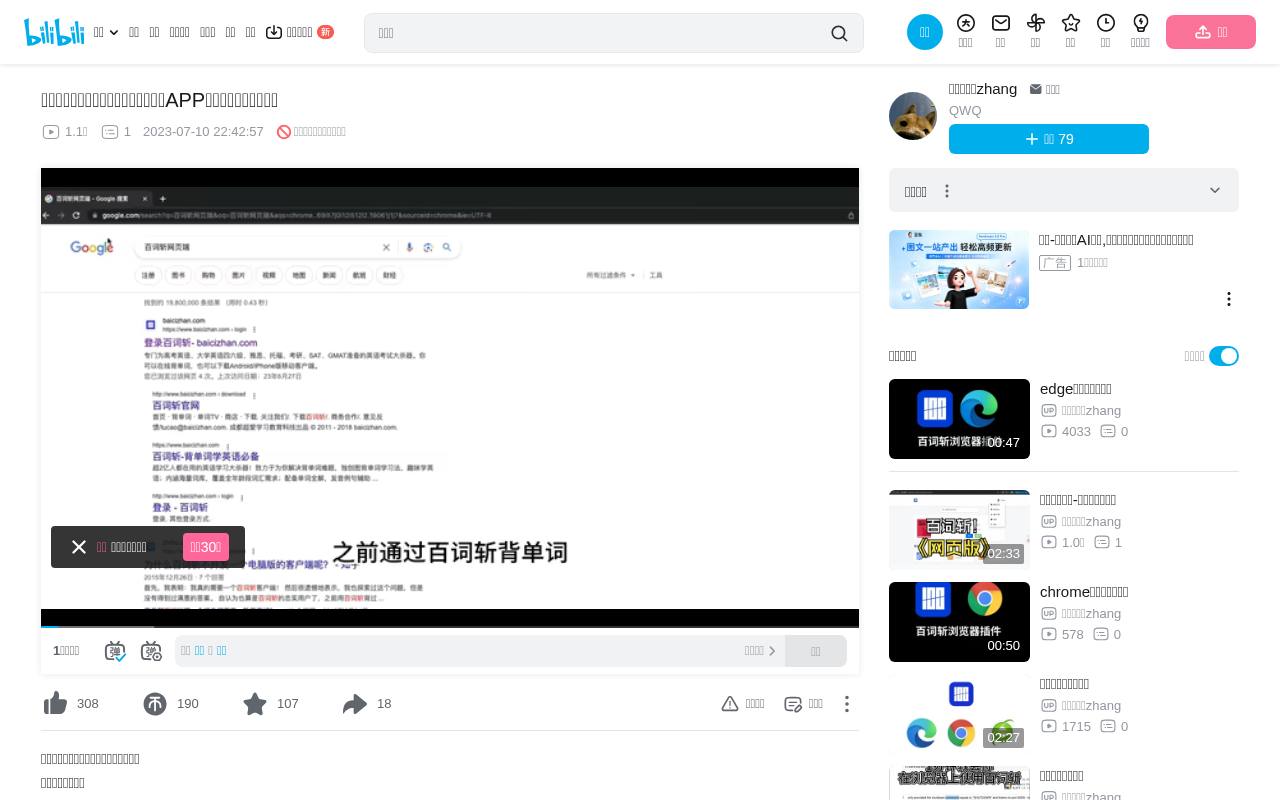Click the danmaku send button

(x=816, y=651)
